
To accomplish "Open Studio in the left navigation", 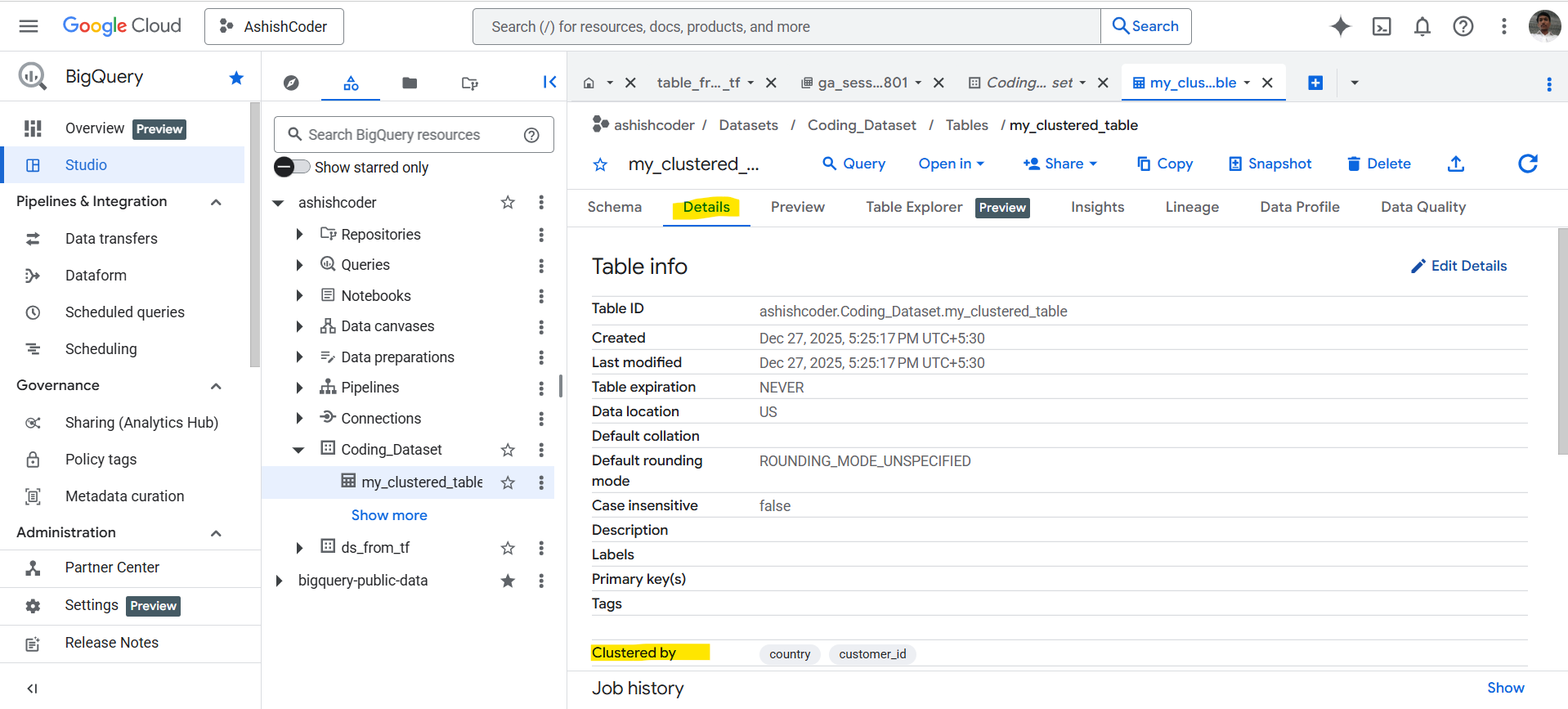I will (x=123, y=165).
